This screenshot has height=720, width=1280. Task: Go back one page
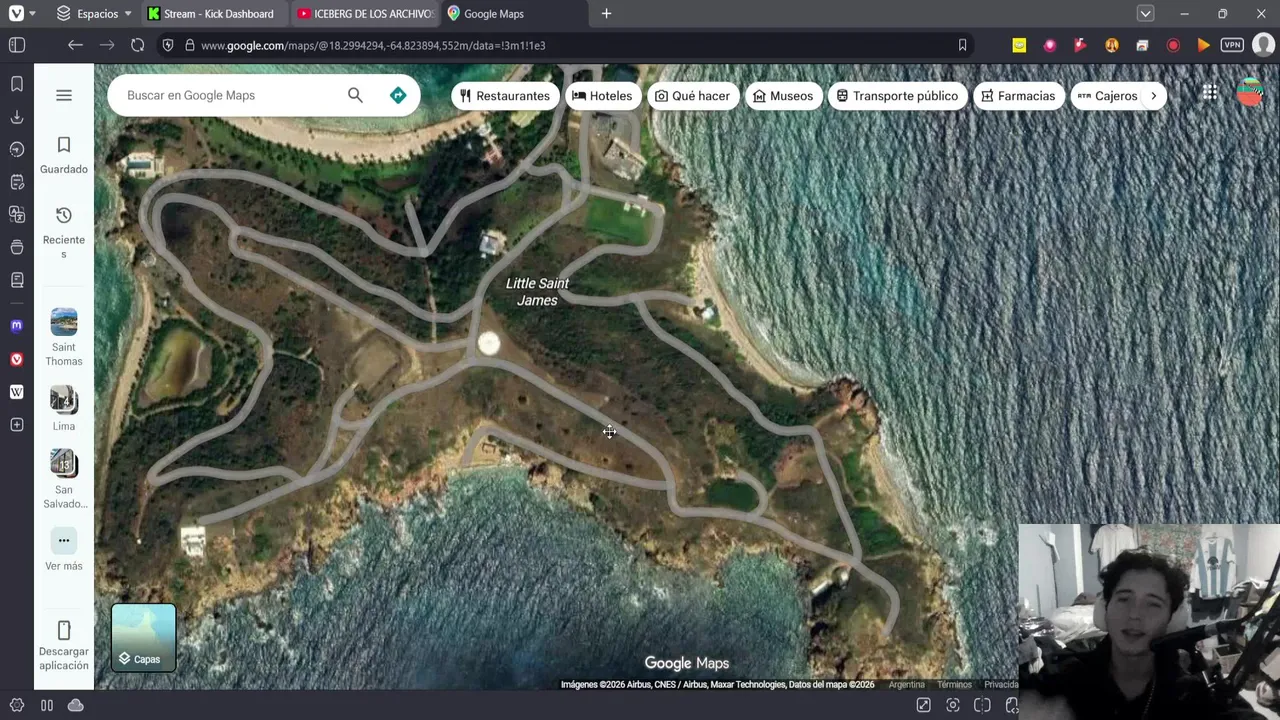(x=75, y=45)
